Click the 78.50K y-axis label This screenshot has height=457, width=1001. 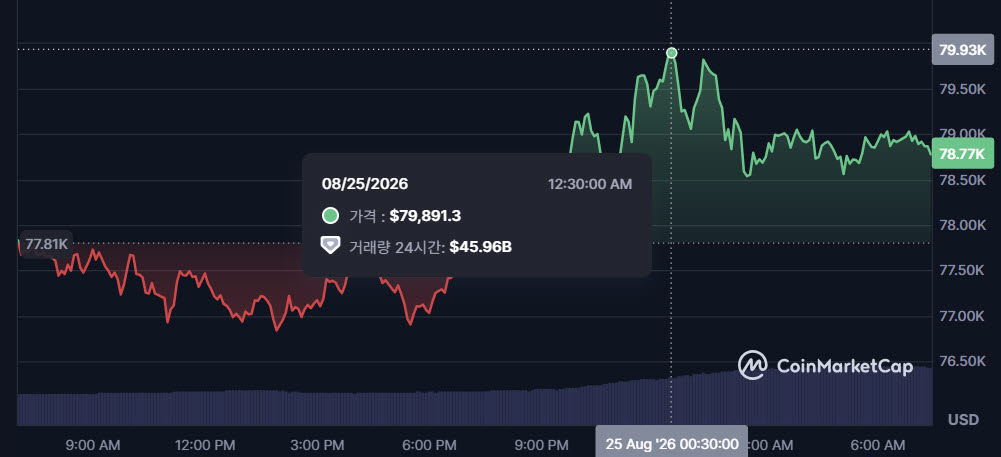(963, 180)
